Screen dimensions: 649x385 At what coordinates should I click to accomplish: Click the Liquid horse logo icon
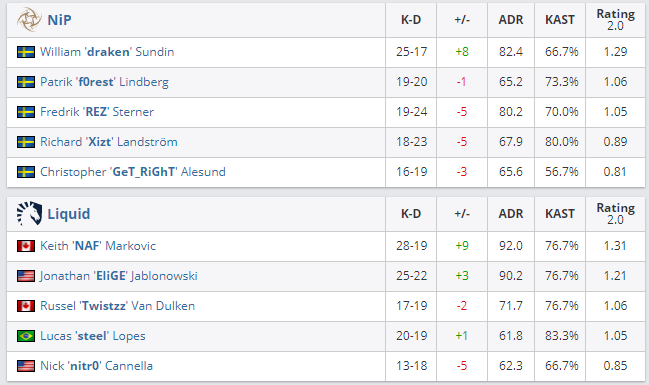click(29, 213)
